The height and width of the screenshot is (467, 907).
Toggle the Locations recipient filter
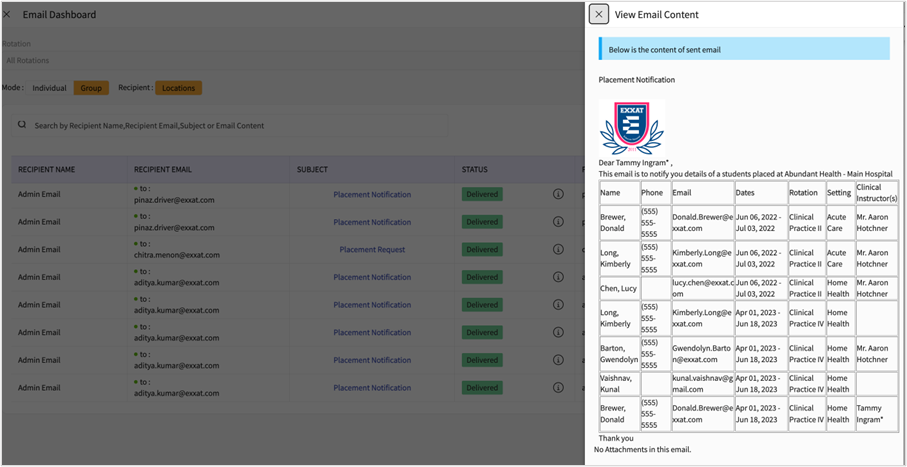(178, 88)
